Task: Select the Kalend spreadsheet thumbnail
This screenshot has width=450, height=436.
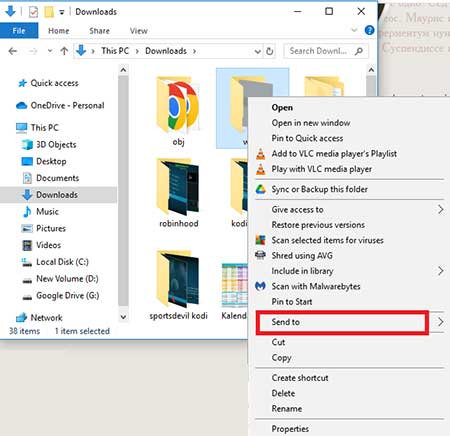Action: click(x=235, y=285)
